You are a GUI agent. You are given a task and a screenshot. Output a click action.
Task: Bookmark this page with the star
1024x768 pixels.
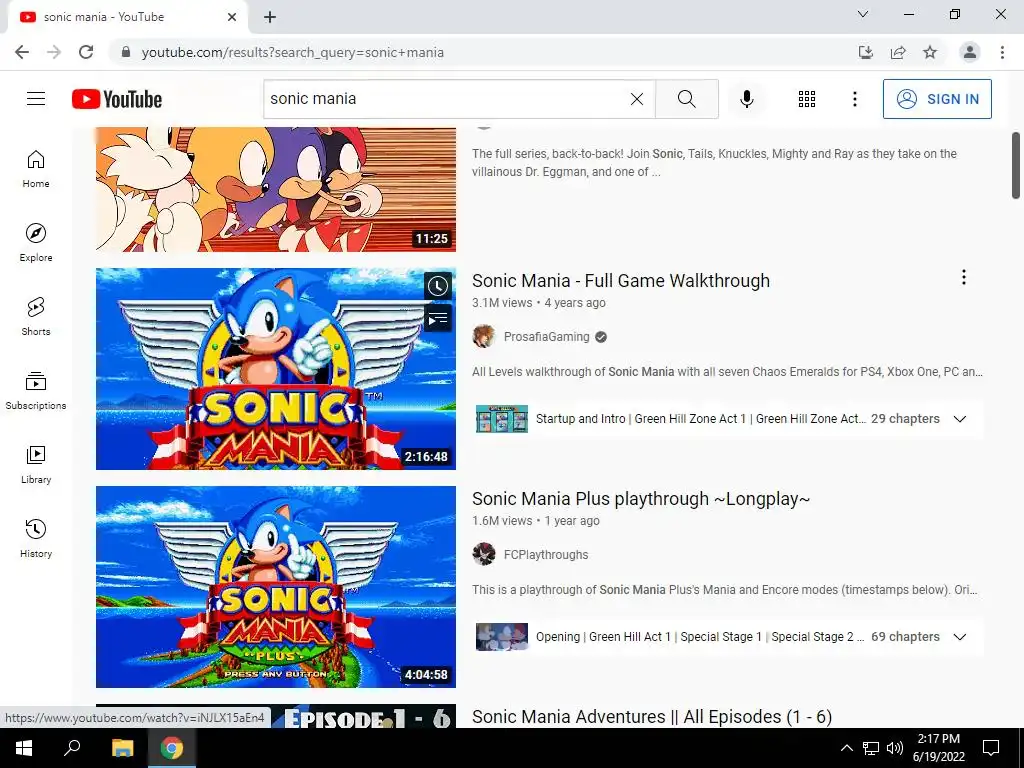[x=930, y=52]
